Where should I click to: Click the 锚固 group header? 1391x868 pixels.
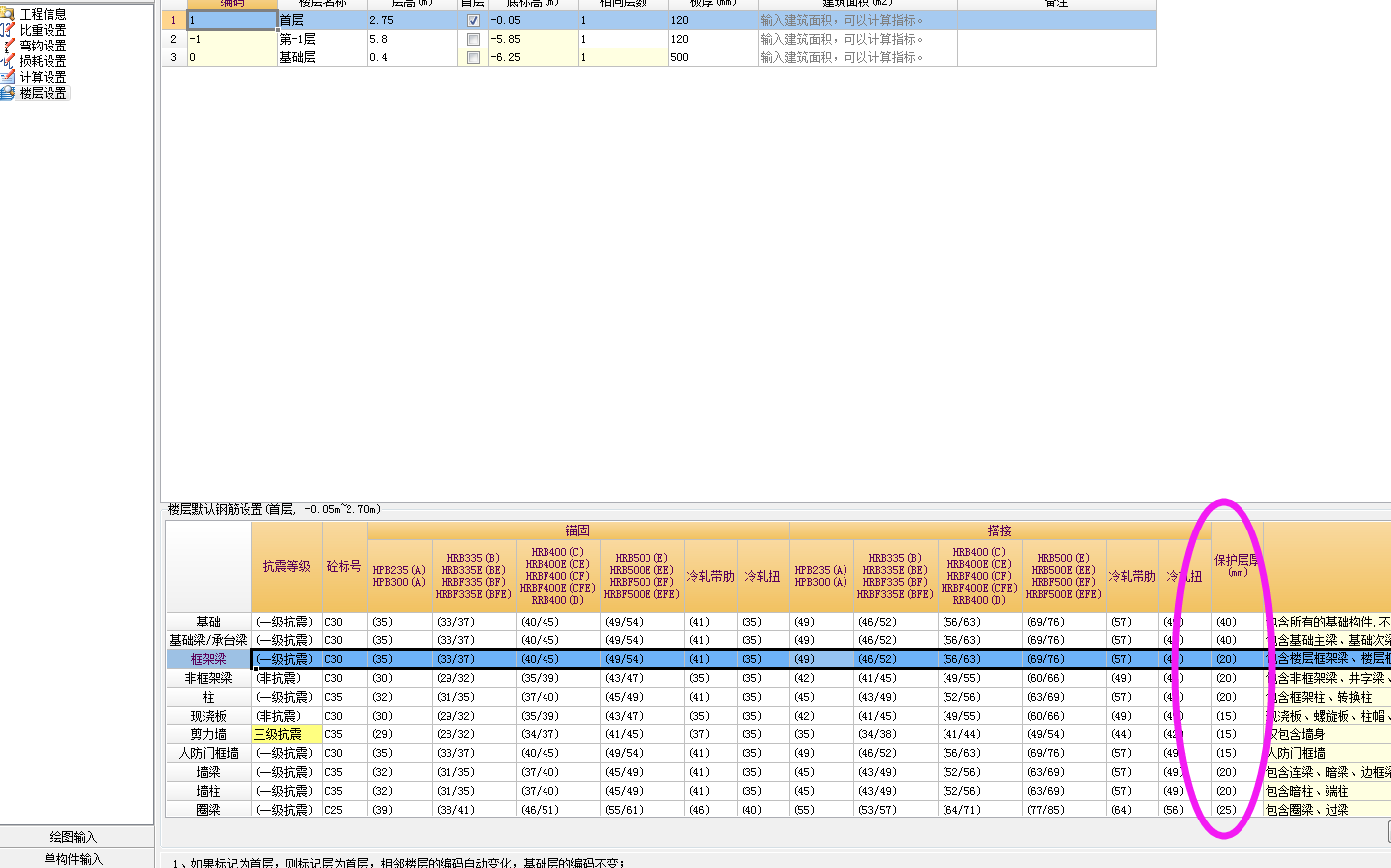[578, 530]
